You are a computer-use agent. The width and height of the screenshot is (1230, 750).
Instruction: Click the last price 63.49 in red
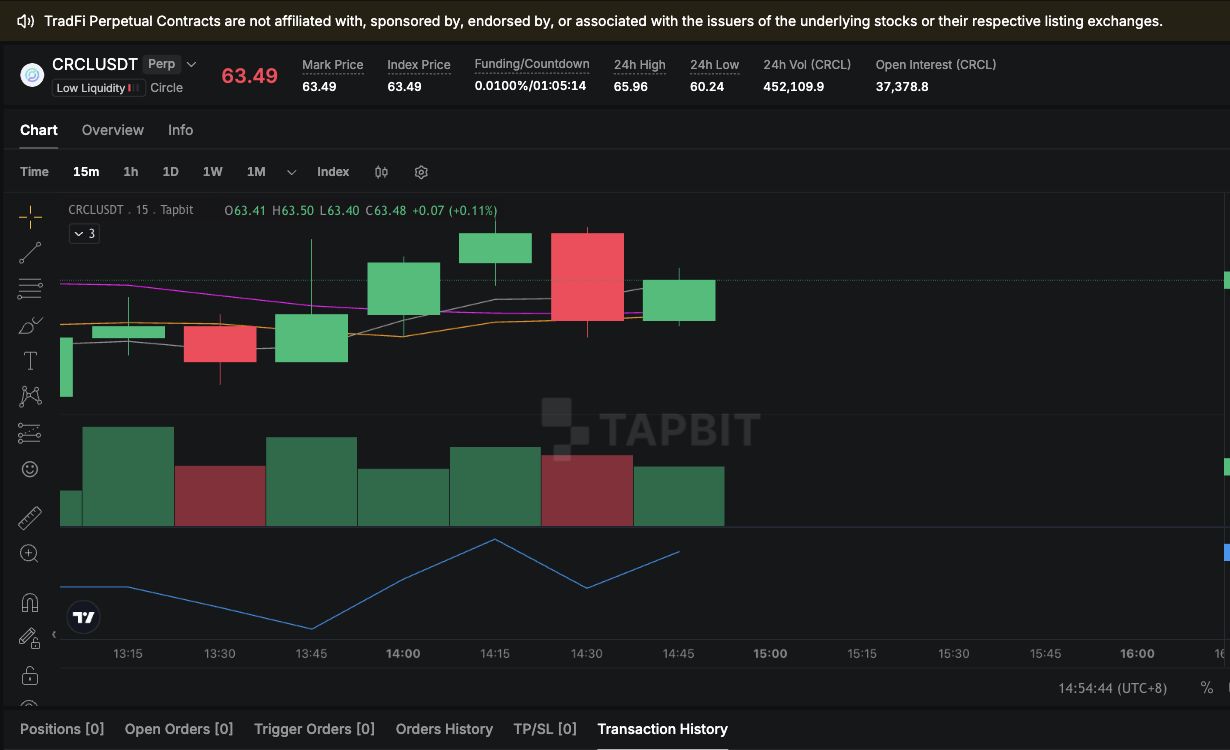[249, 76]
